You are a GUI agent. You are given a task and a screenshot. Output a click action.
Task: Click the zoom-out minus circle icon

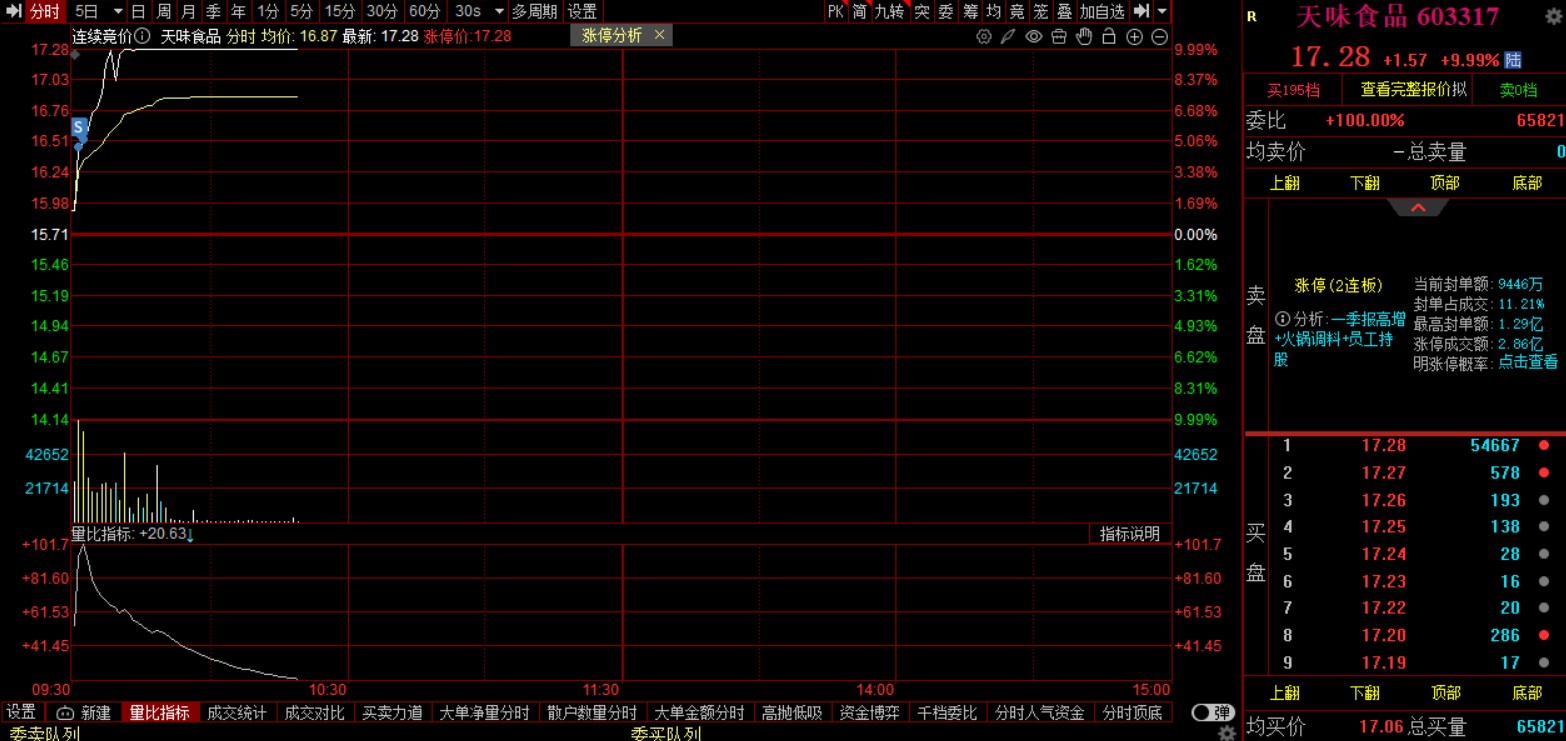(x=1159, y=37)
